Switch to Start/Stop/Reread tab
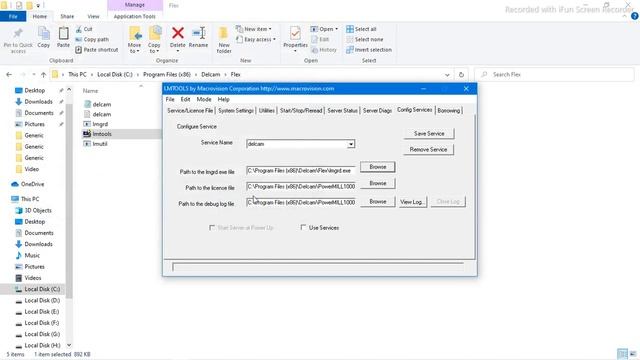Image resolution: width=640 pixels, height=360 pixels. pos(301,111)
